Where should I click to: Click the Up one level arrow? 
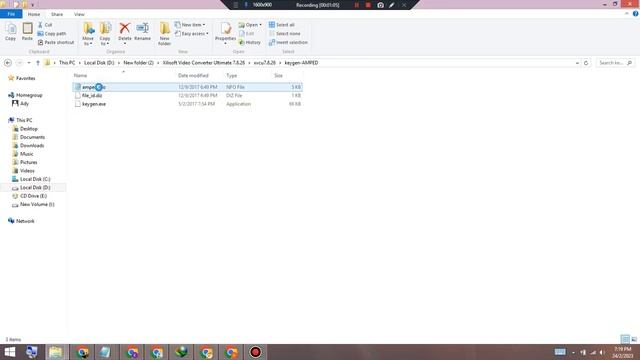coord(38,63)
